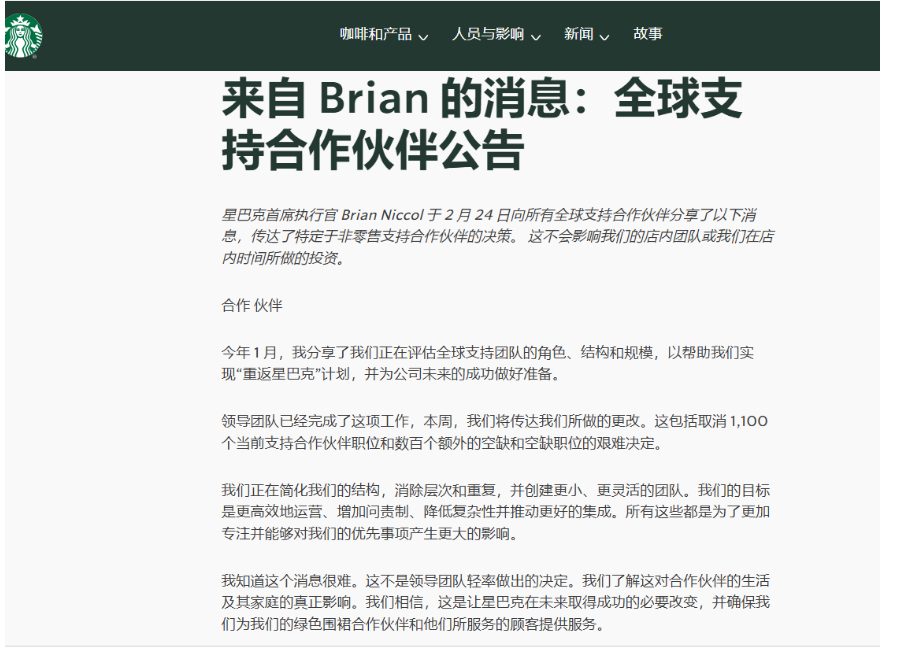Open the 咖啡和产品 menu

coord(376,35)
